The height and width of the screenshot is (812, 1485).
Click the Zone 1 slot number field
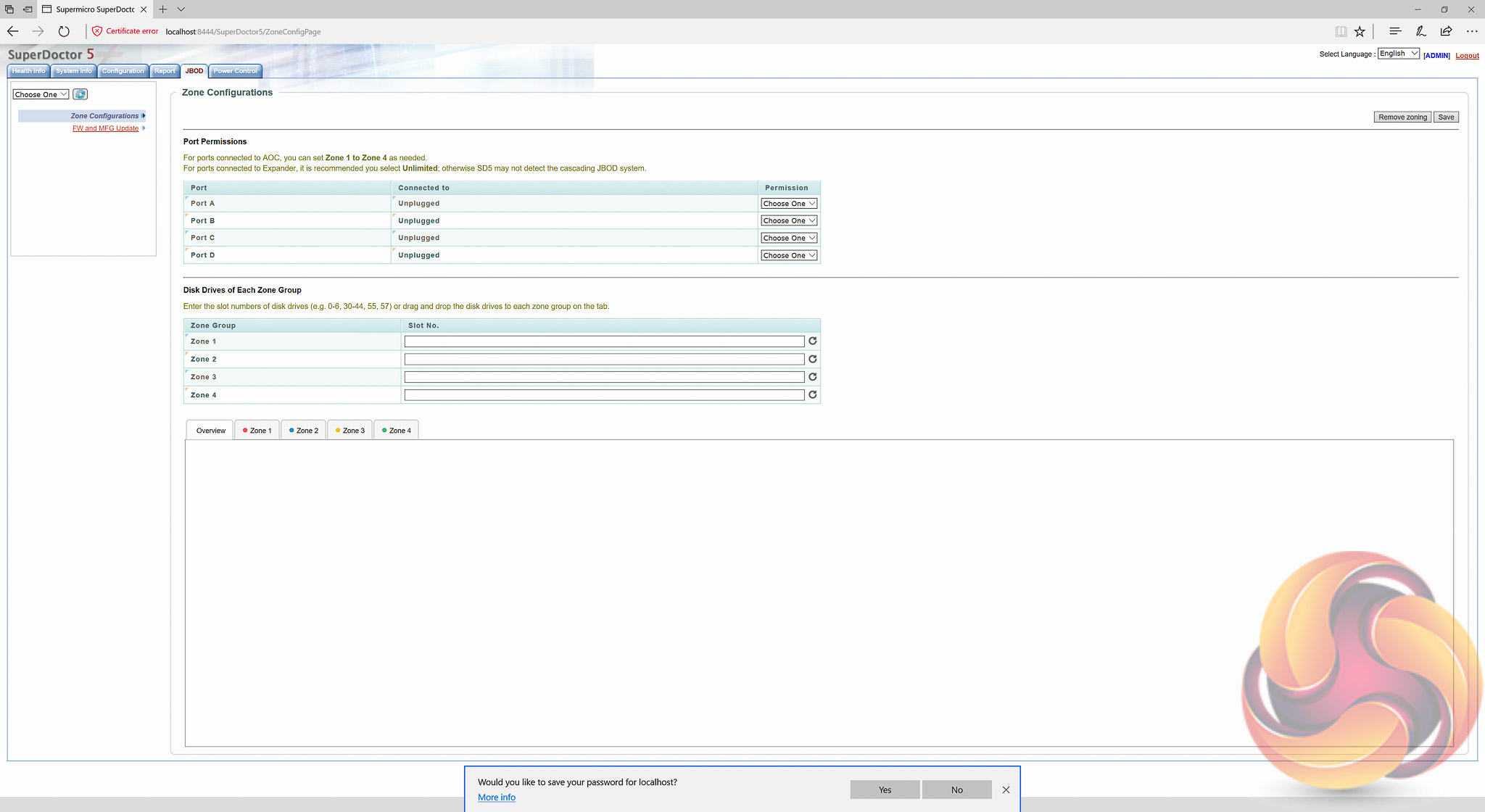coord(603,341)
